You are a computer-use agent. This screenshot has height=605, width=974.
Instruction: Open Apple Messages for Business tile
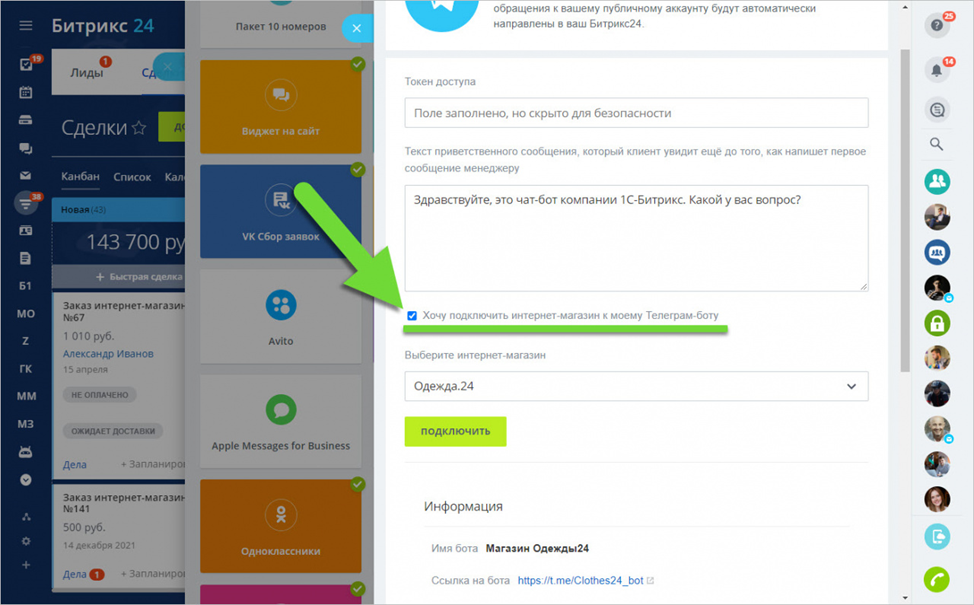pyautogui.click(x=281, y=422)
